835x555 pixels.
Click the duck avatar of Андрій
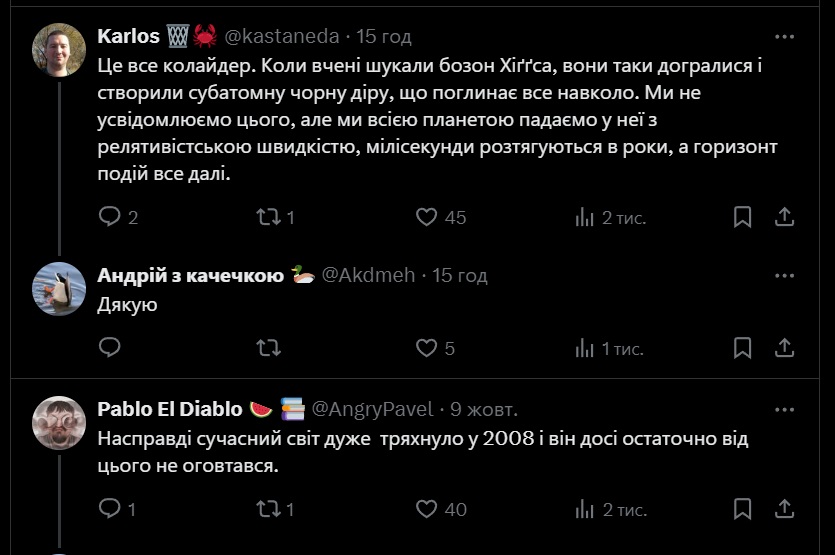tap(59, 286)
